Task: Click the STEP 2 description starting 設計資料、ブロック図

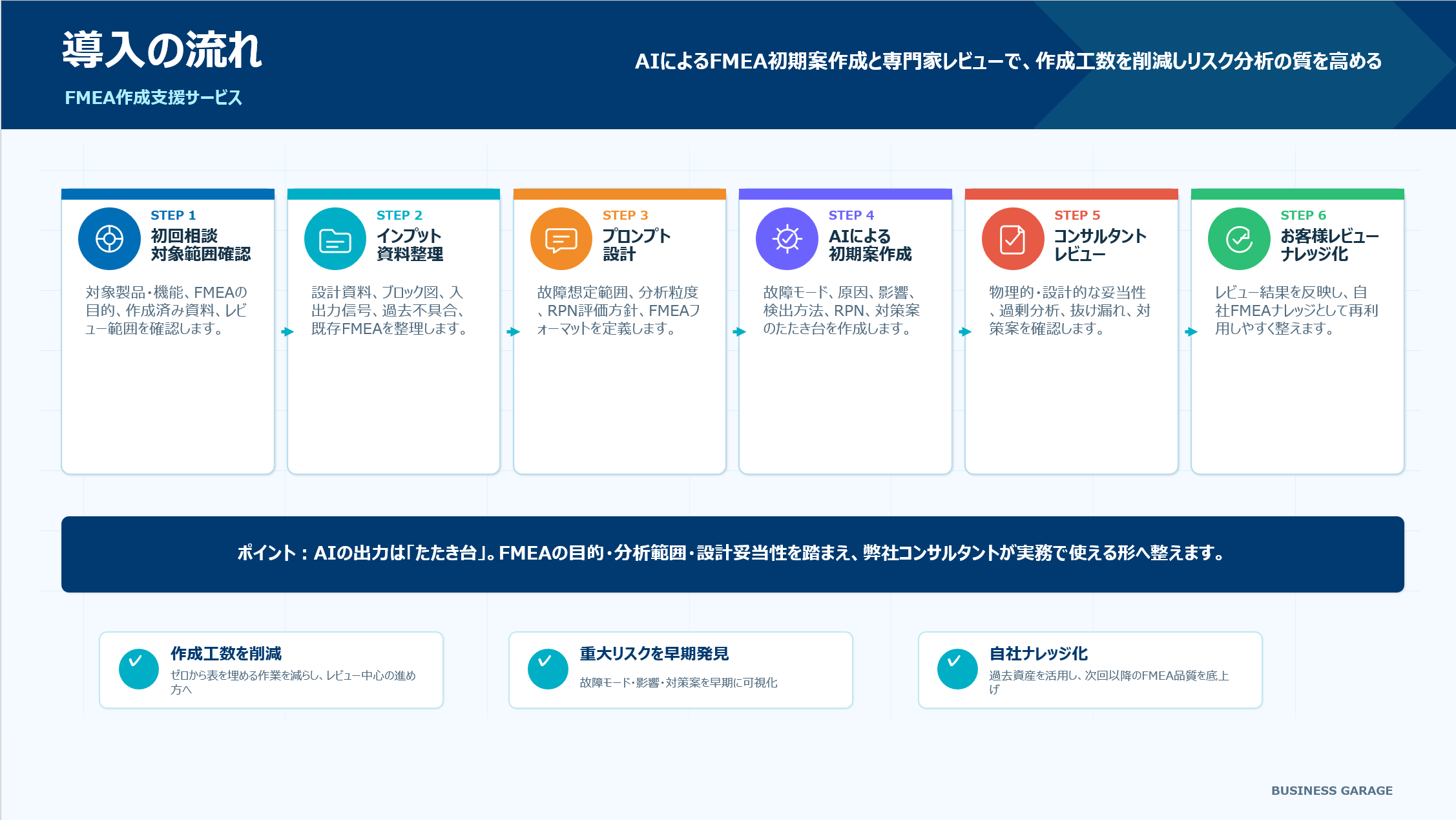Action: 390,310
